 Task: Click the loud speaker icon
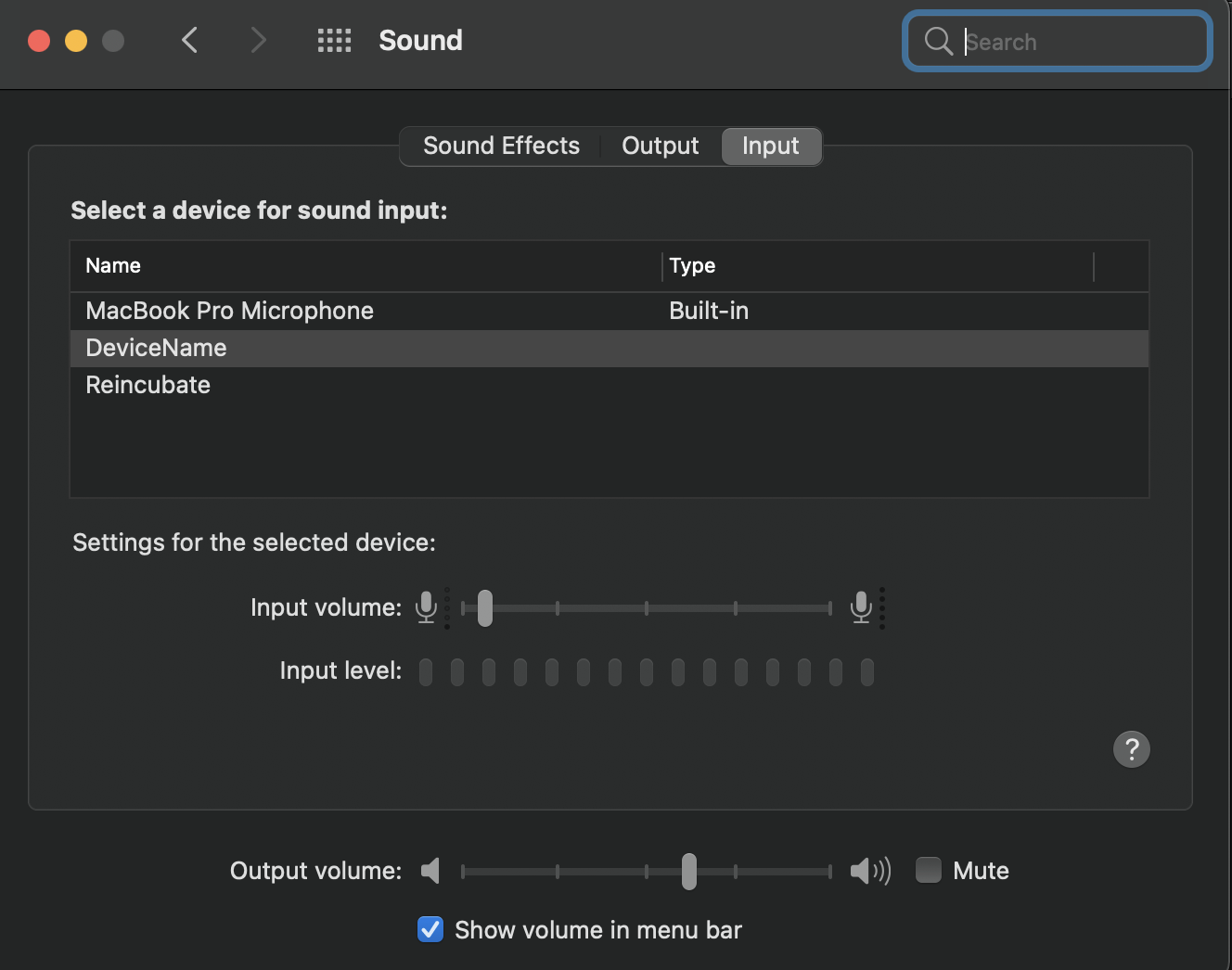tap(870, 871)
